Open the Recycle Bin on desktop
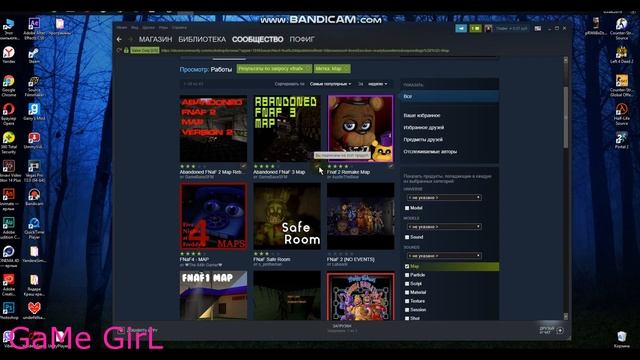 621,340
